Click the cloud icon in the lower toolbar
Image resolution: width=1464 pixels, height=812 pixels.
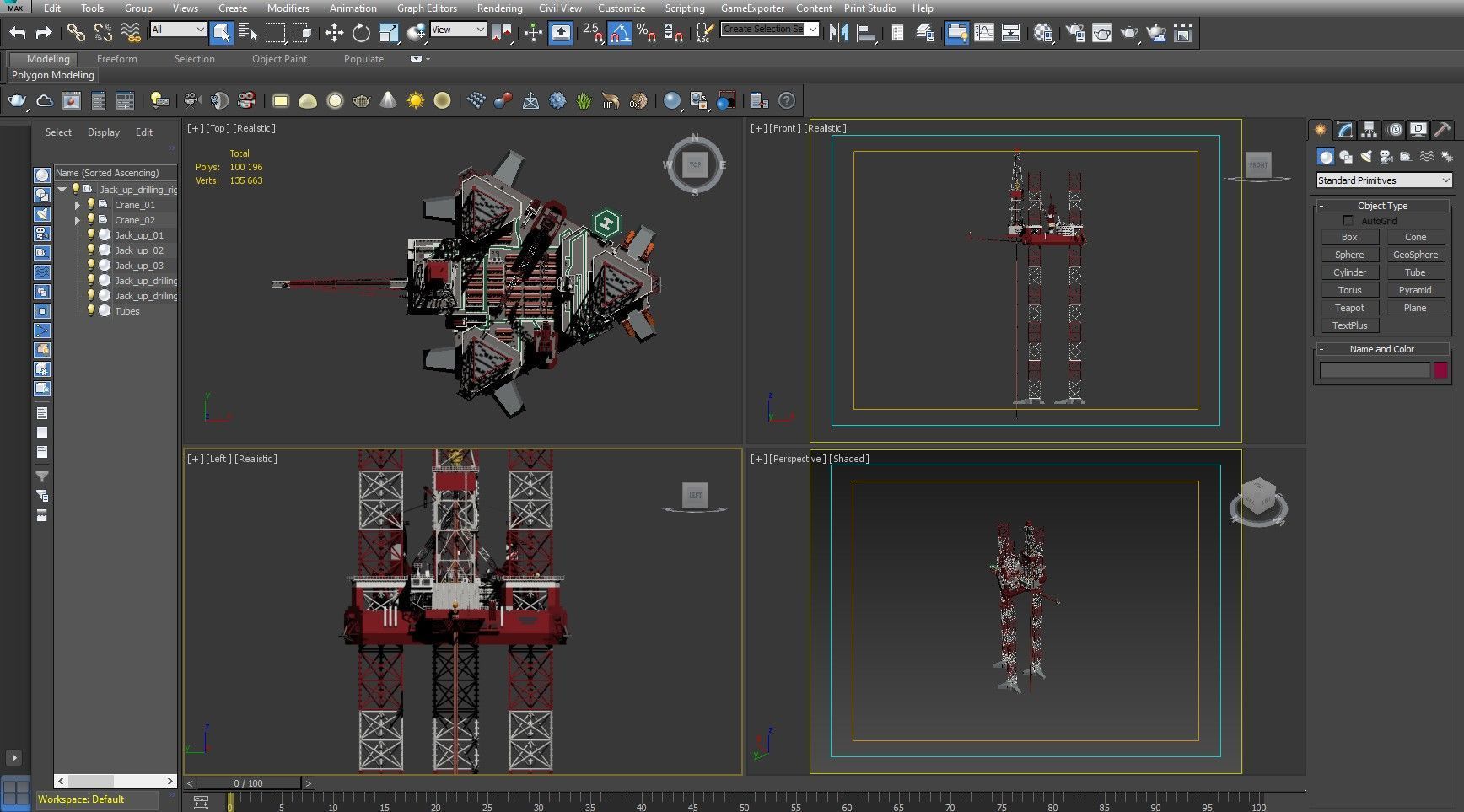[x=45, y=101]
